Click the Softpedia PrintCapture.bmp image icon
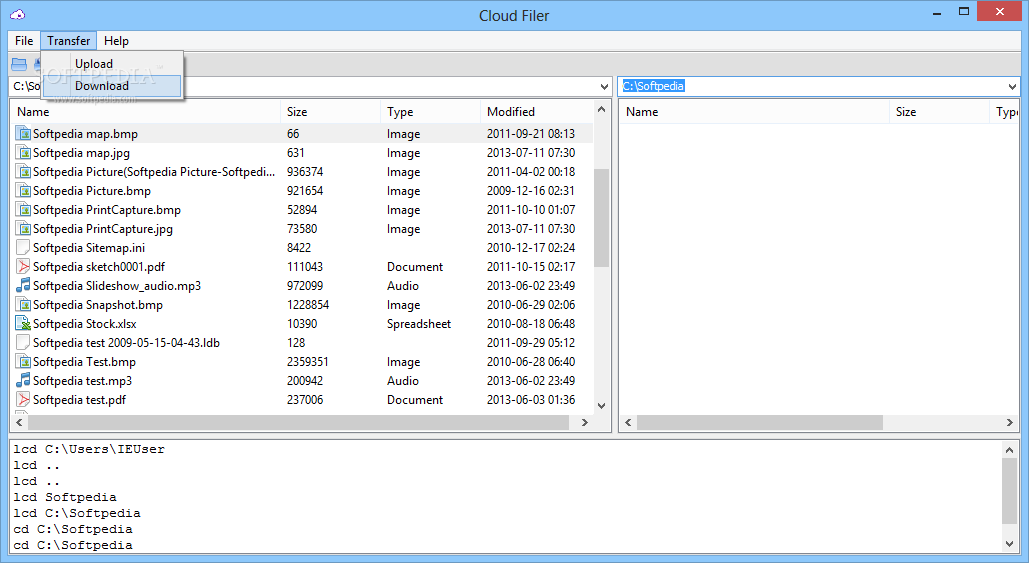1029x563 pixels. coord(23,210)
